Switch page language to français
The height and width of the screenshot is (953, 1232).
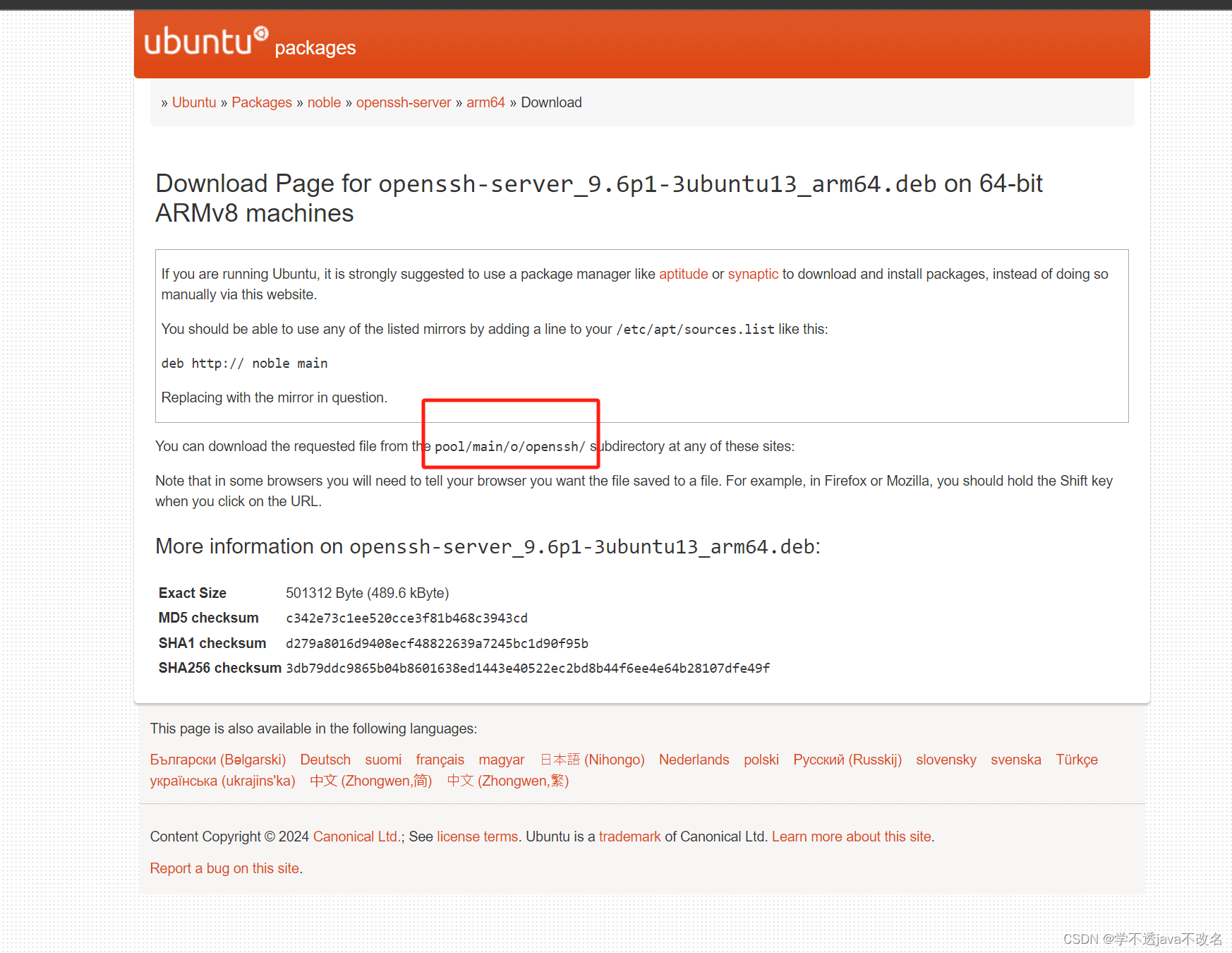pyautogui.click(x=440, y=759)
